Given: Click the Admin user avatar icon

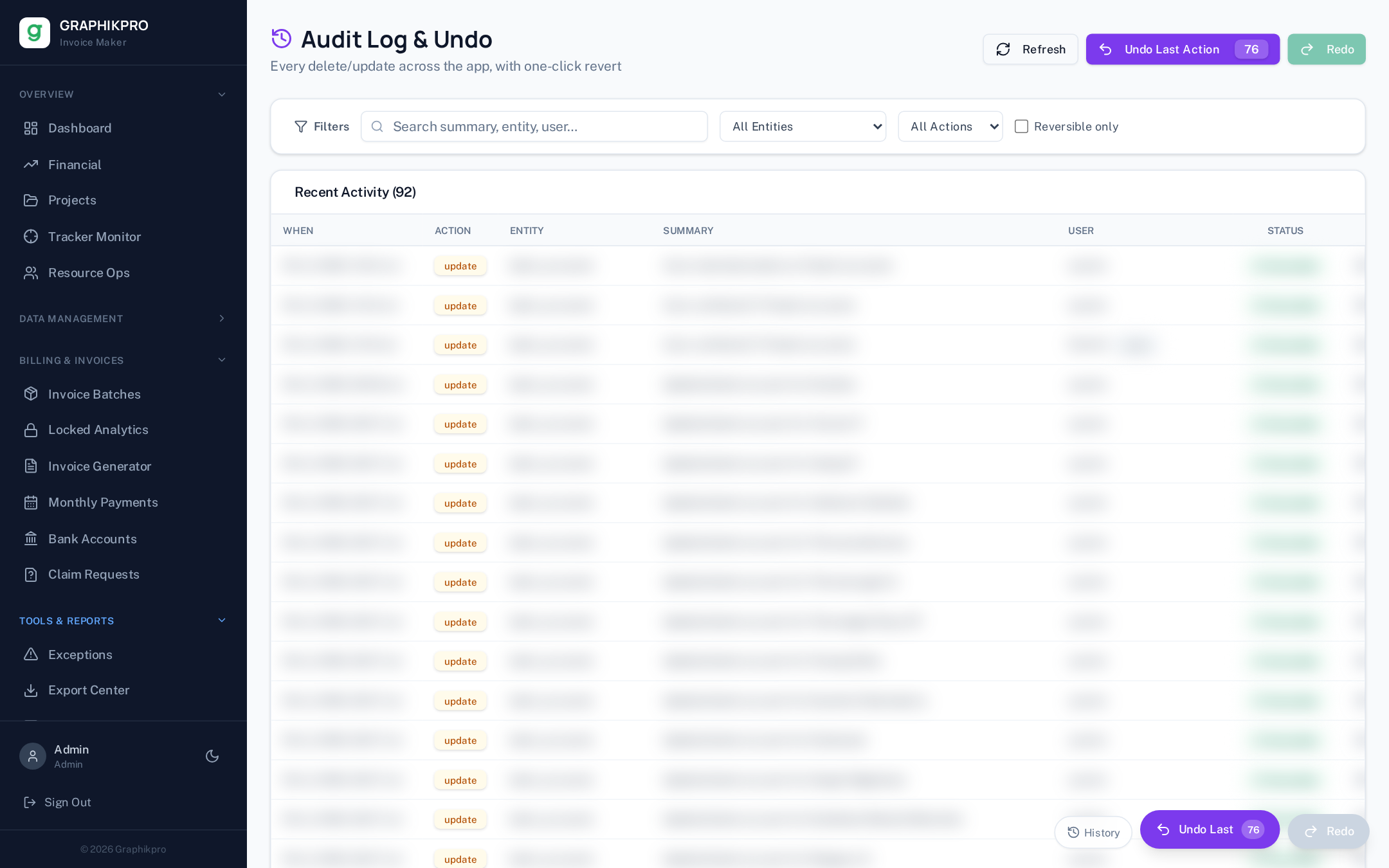Looking at the screenshot, I should (x=33, y=756).
